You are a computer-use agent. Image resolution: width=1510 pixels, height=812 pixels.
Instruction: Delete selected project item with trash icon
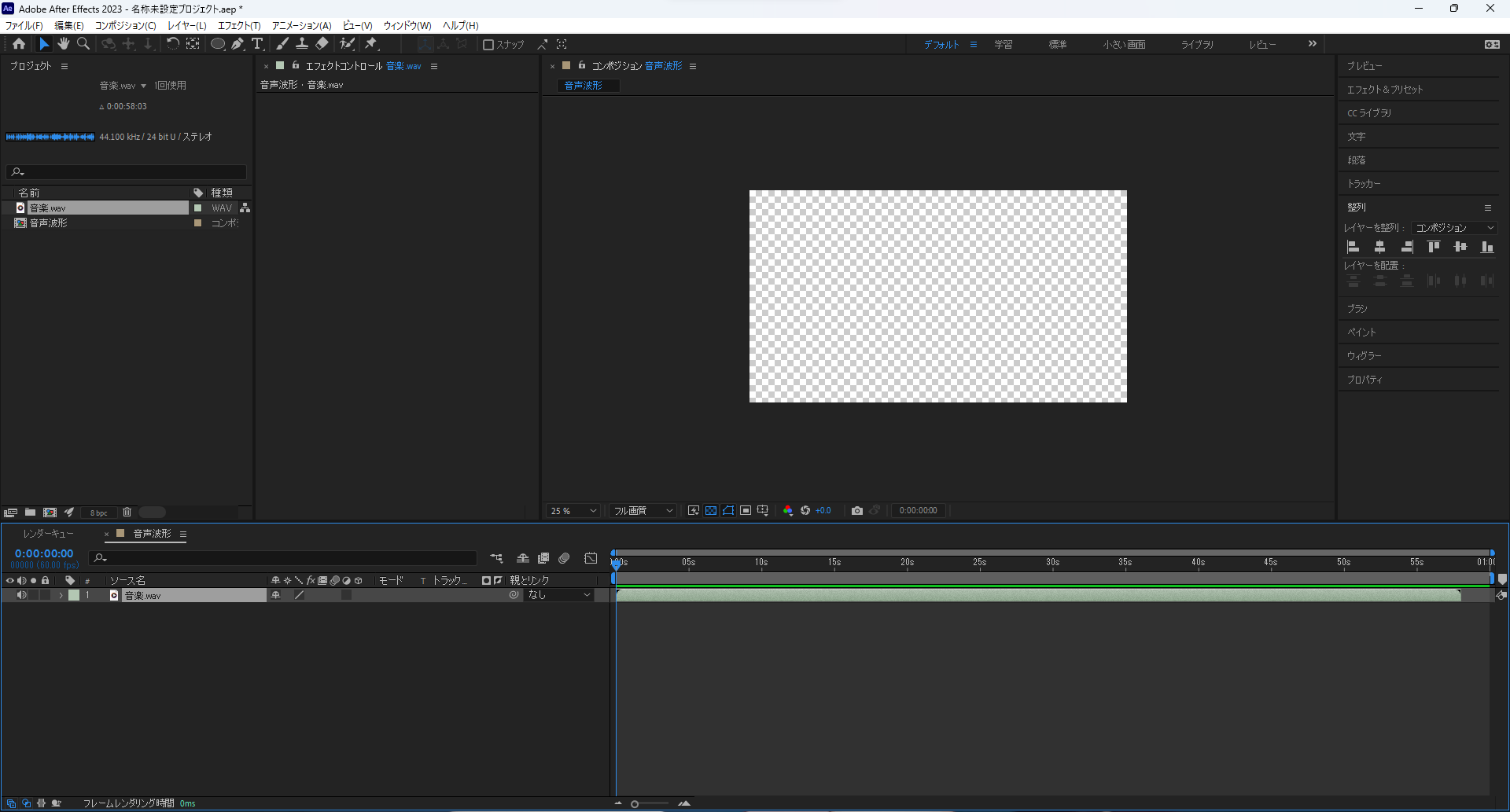coord(127,513)
